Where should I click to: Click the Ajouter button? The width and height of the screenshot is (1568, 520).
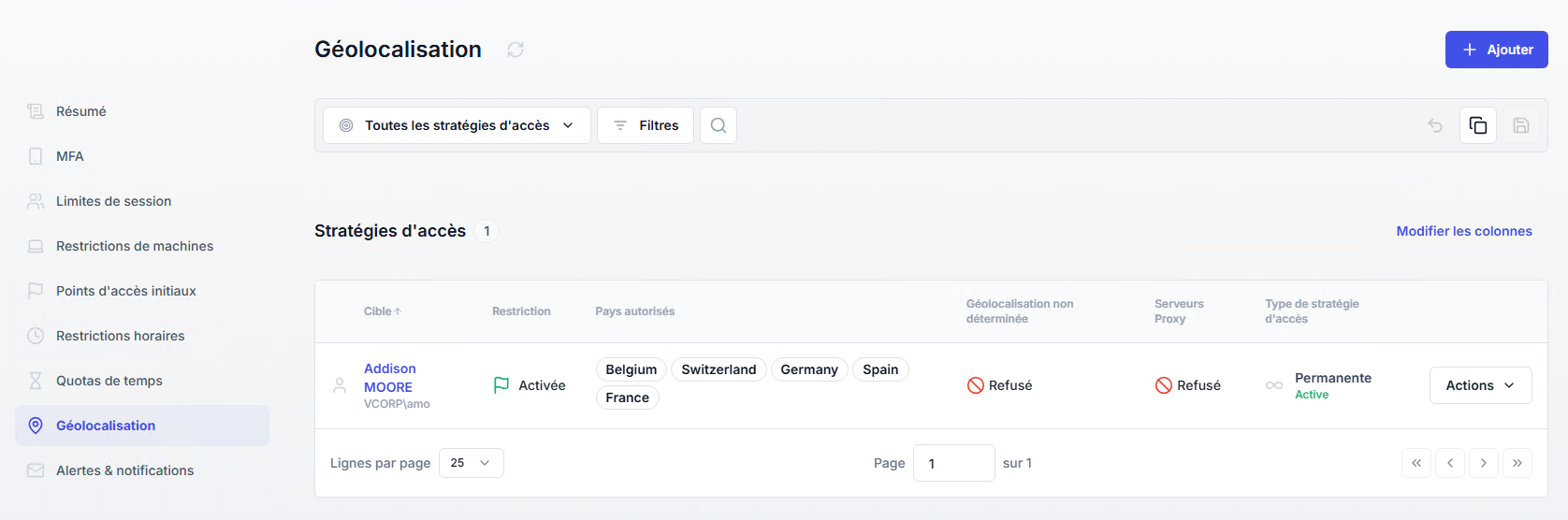(x=1496, y=50)
